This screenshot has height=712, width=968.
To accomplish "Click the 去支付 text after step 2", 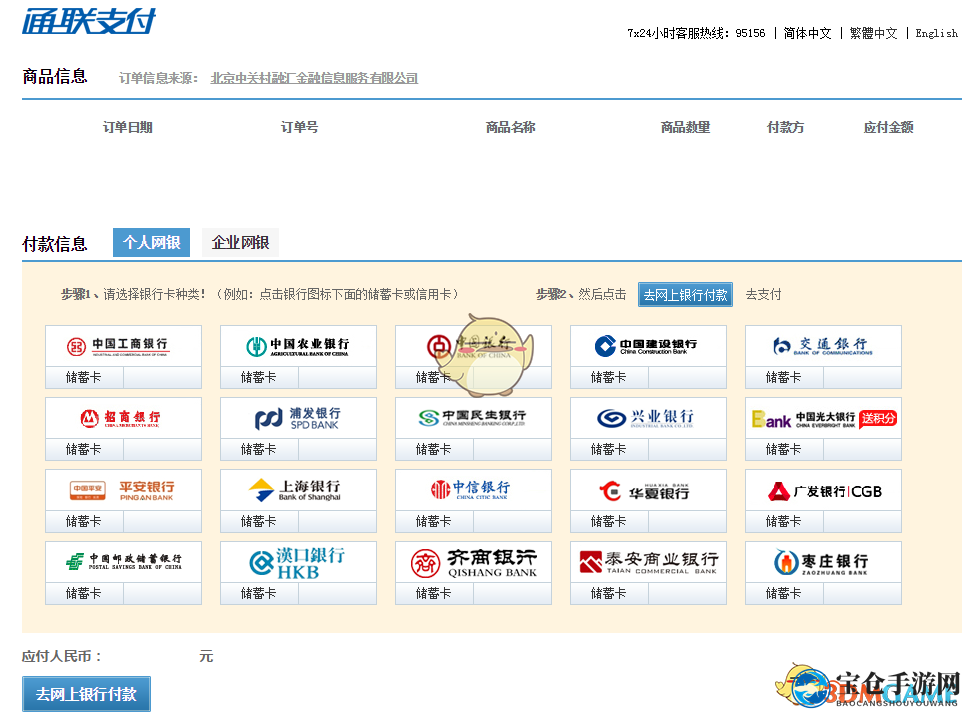I will click(764, 295).
